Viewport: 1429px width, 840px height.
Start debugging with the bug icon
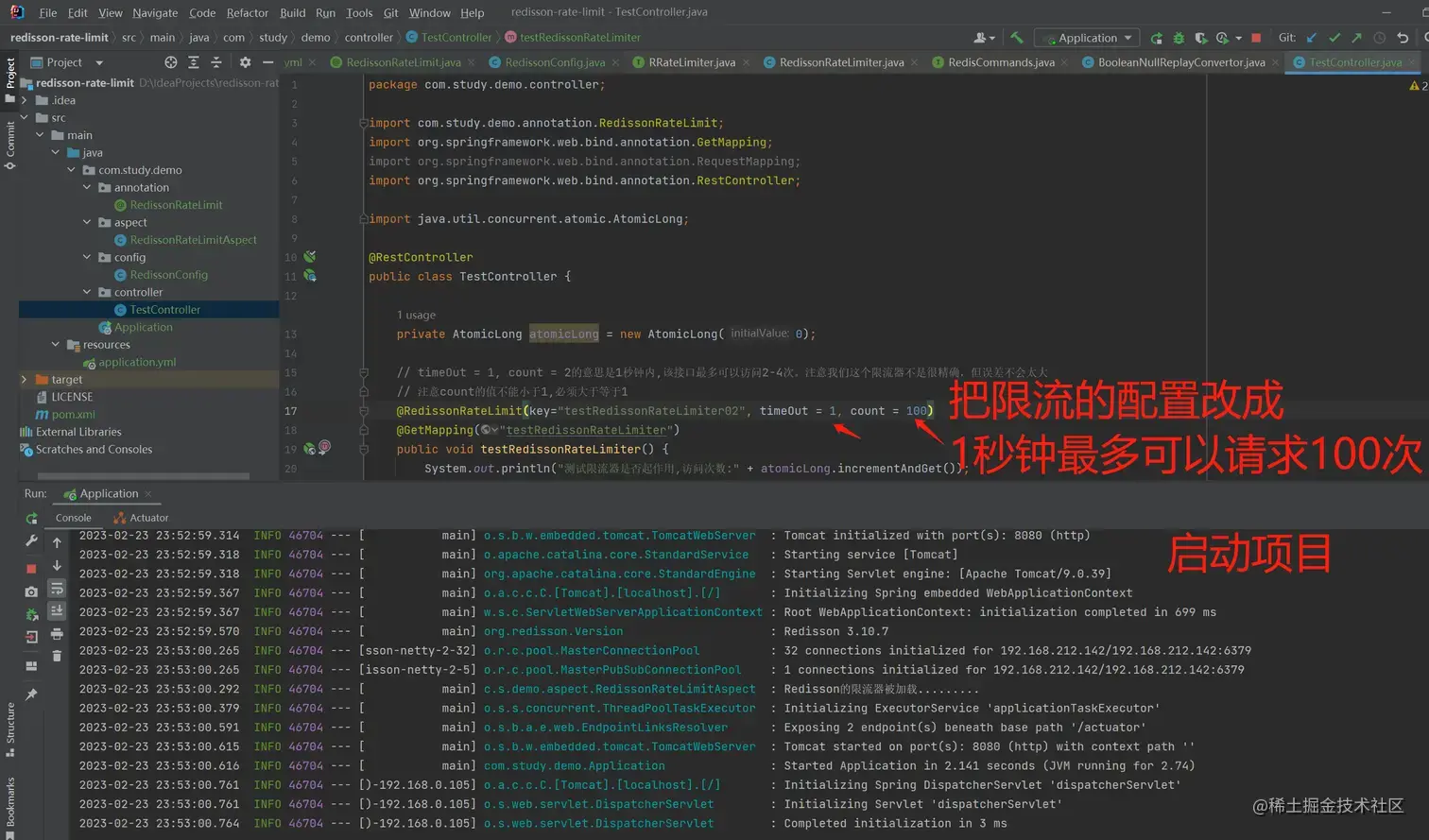coord(1179,38)
